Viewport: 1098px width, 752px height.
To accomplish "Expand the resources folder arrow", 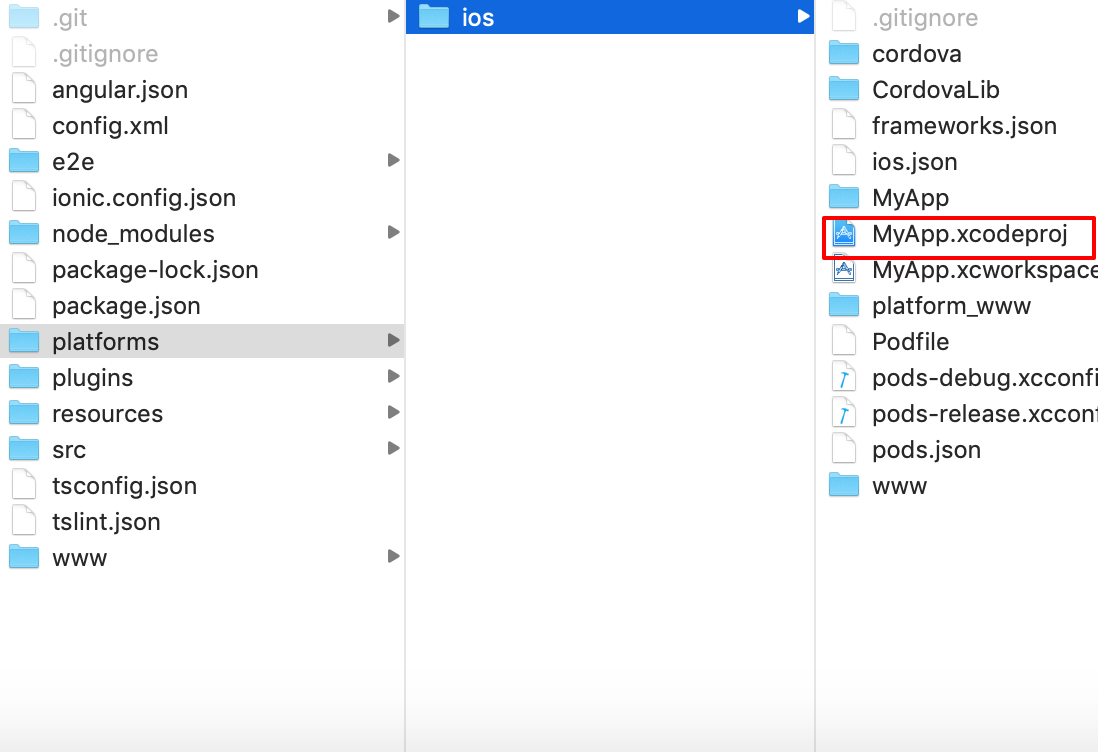I will tap(394, 412).
